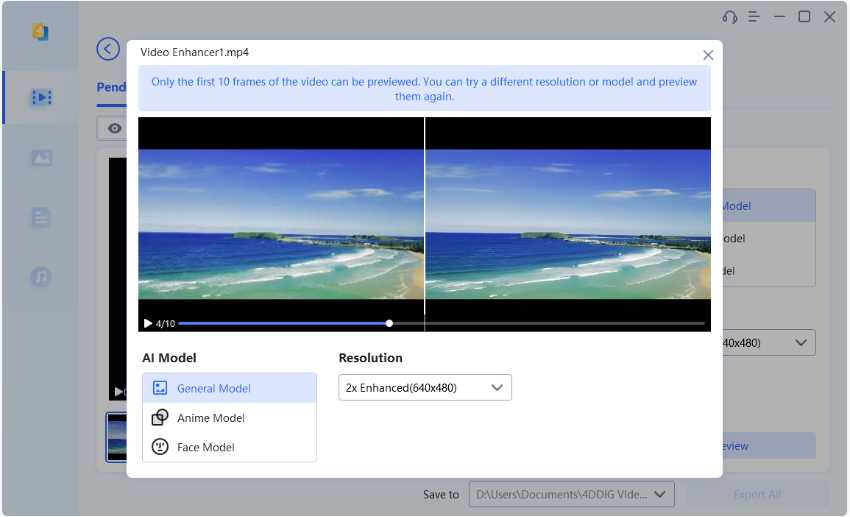Click the headset support icon
This screenshot has width=850, height=517.
coord(730,17)
